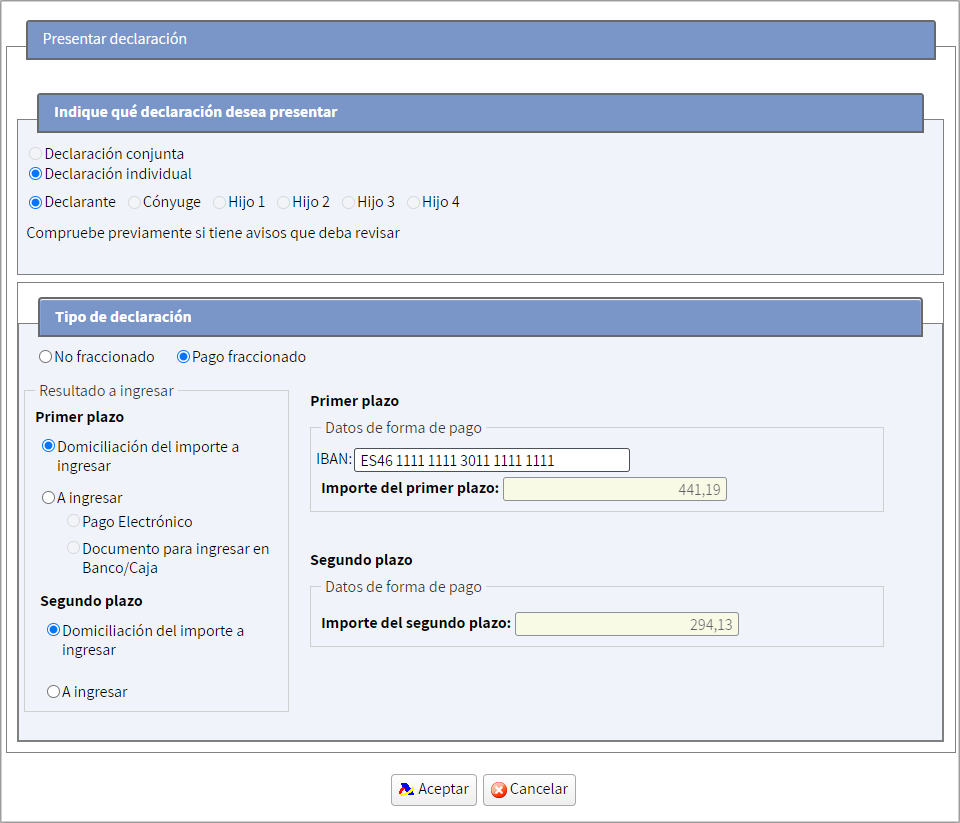Pick Documento para ingresar en Banco/Caja
960x823 pixels.
pyautogui.click(x=73, y=548)
